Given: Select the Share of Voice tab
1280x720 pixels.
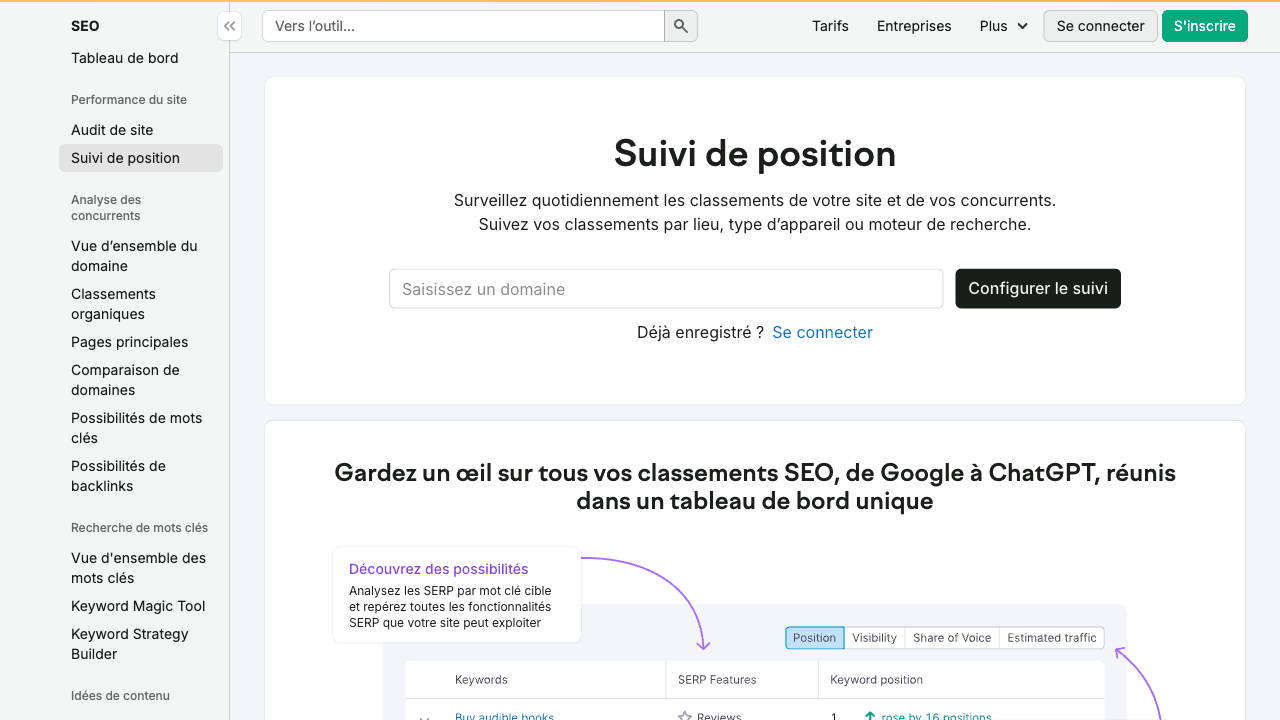Looking at the screenshot, I should [952, 638].
